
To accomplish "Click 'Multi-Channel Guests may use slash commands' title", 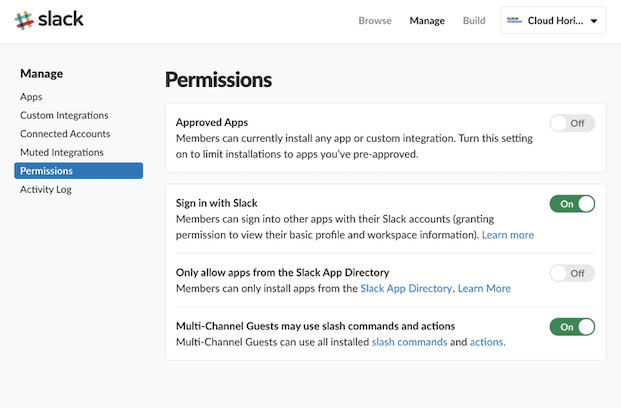I will coord(315,326).
